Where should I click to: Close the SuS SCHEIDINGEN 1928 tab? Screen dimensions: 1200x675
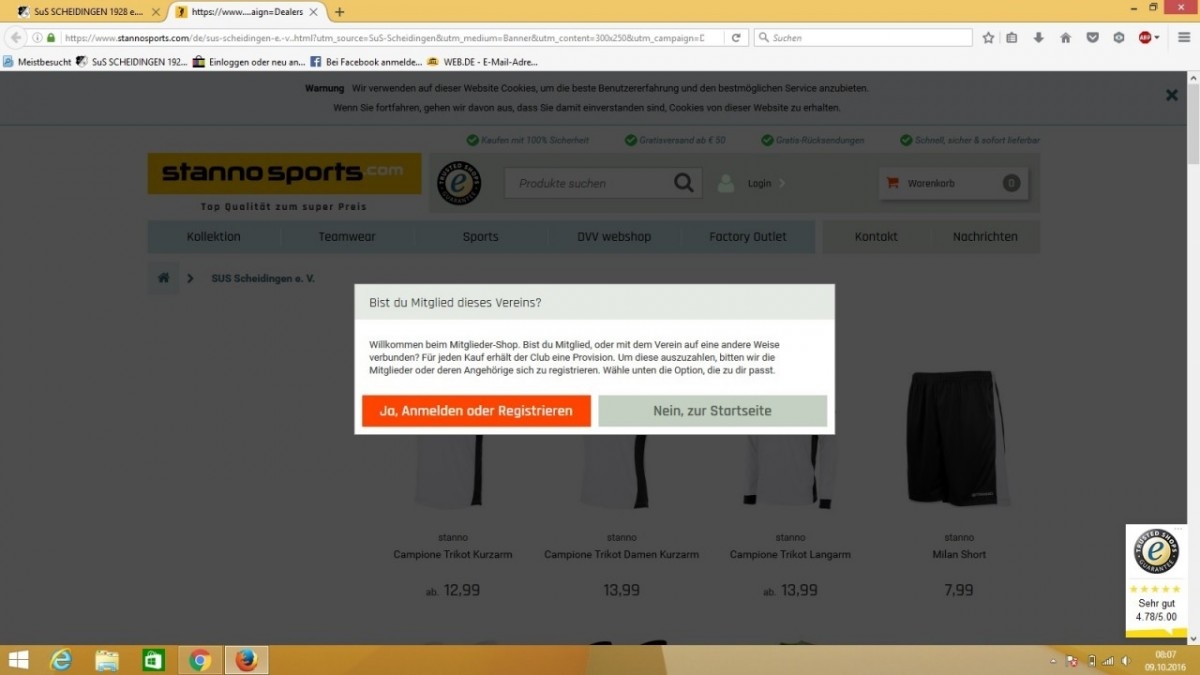(155, 12)
